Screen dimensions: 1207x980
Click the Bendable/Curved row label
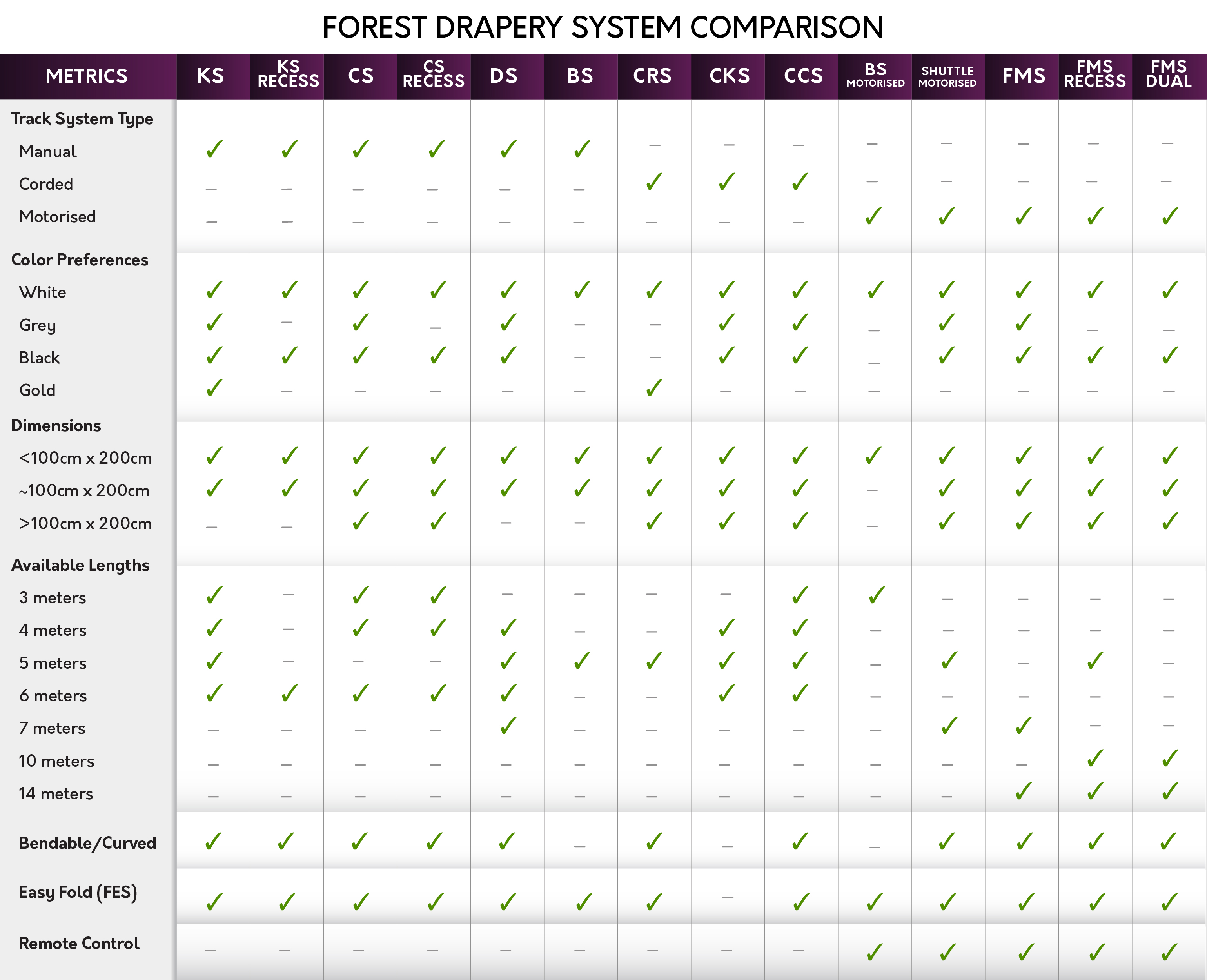pyautogui.click(x=87, y=843)
